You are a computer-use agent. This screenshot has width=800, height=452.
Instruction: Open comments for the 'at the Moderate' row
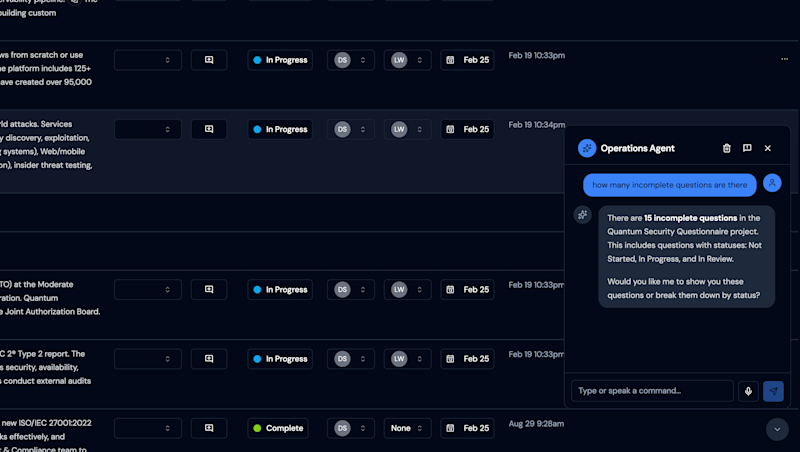[209, 290]
